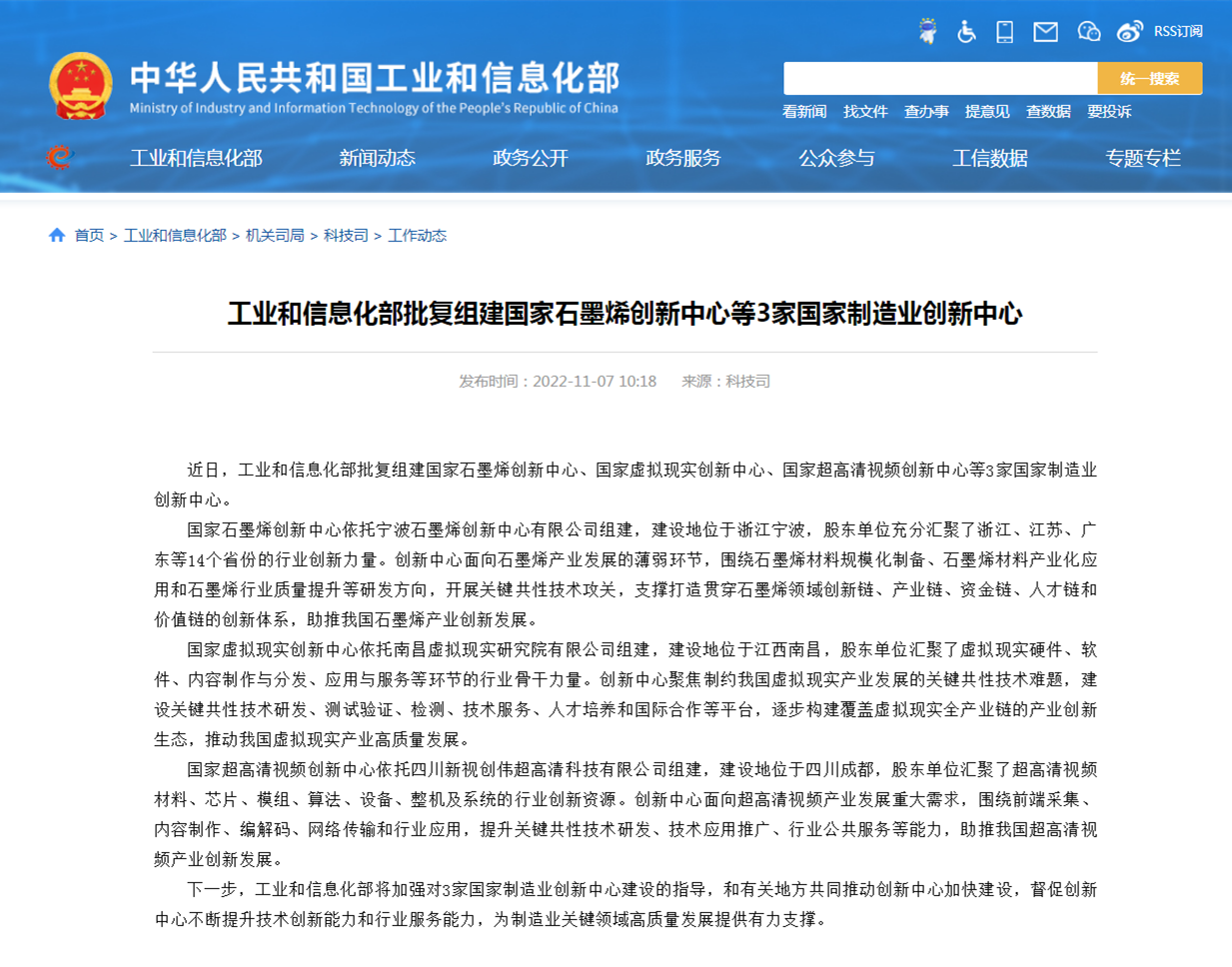
Task: Open the robot assistant icon
Action: pos(928,31)
